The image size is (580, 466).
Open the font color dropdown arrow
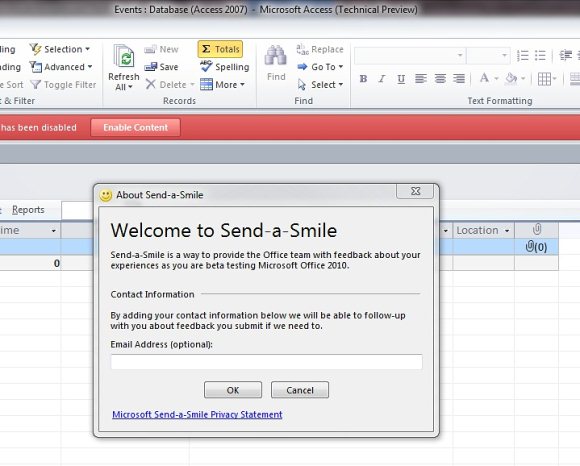click(x=496, y=78)
